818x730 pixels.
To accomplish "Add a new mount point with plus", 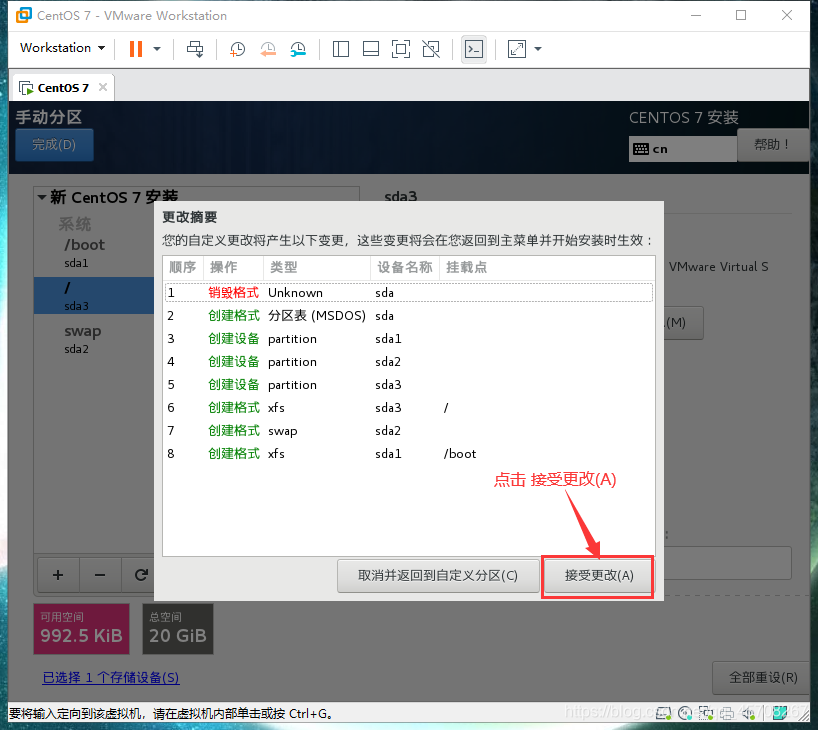I will tap(58, 575).
